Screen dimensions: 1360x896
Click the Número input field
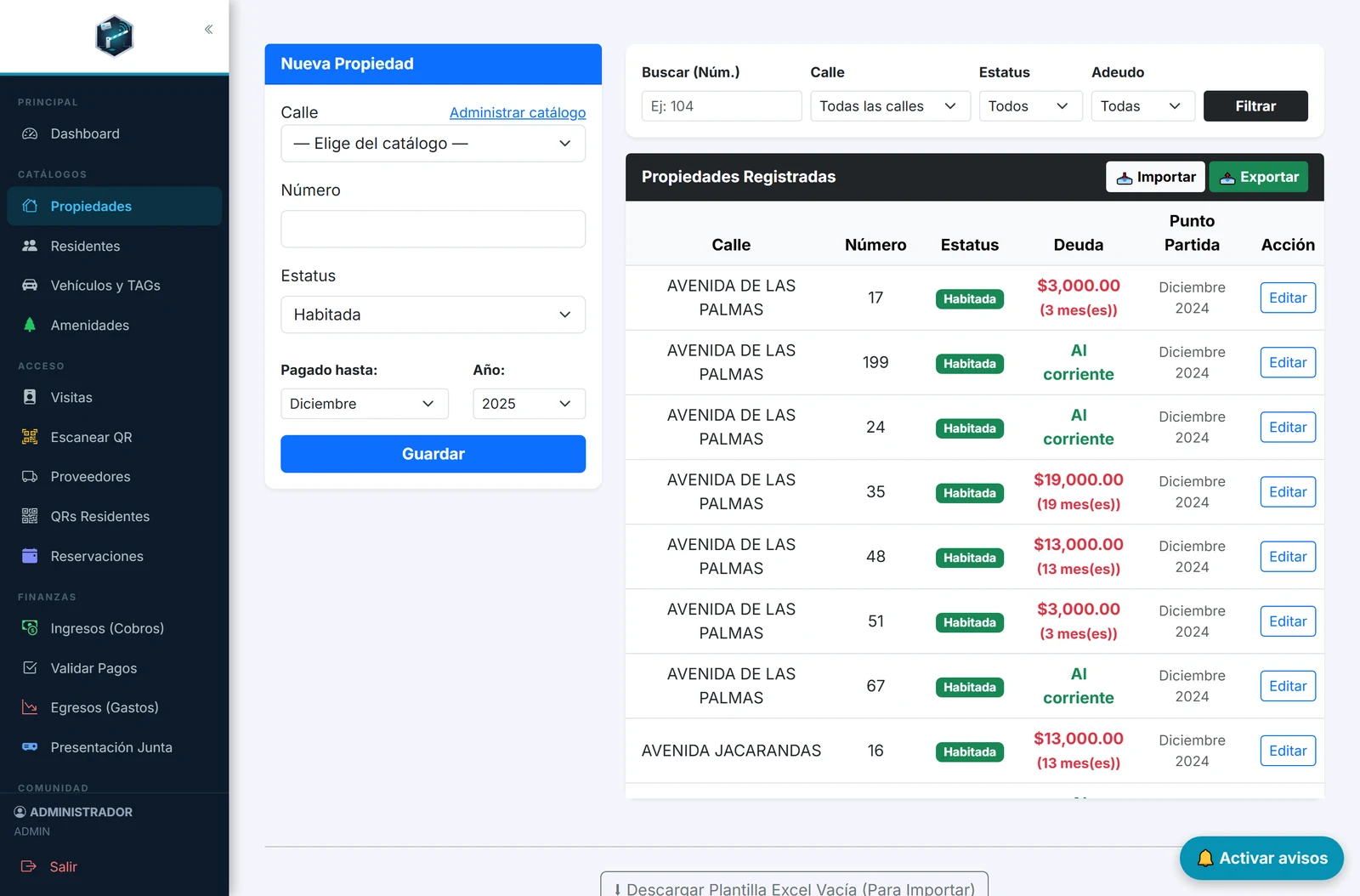pos(433,229)
